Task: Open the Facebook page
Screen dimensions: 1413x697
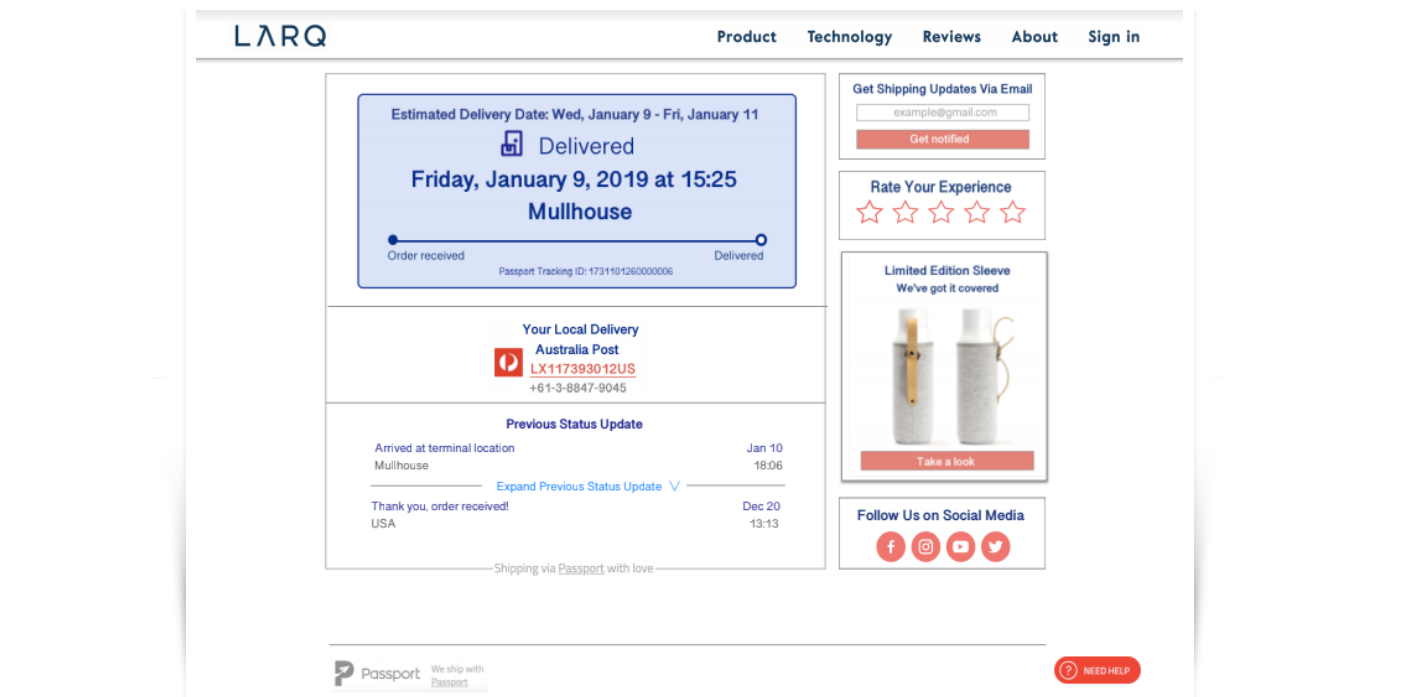Action: point(891,547)
